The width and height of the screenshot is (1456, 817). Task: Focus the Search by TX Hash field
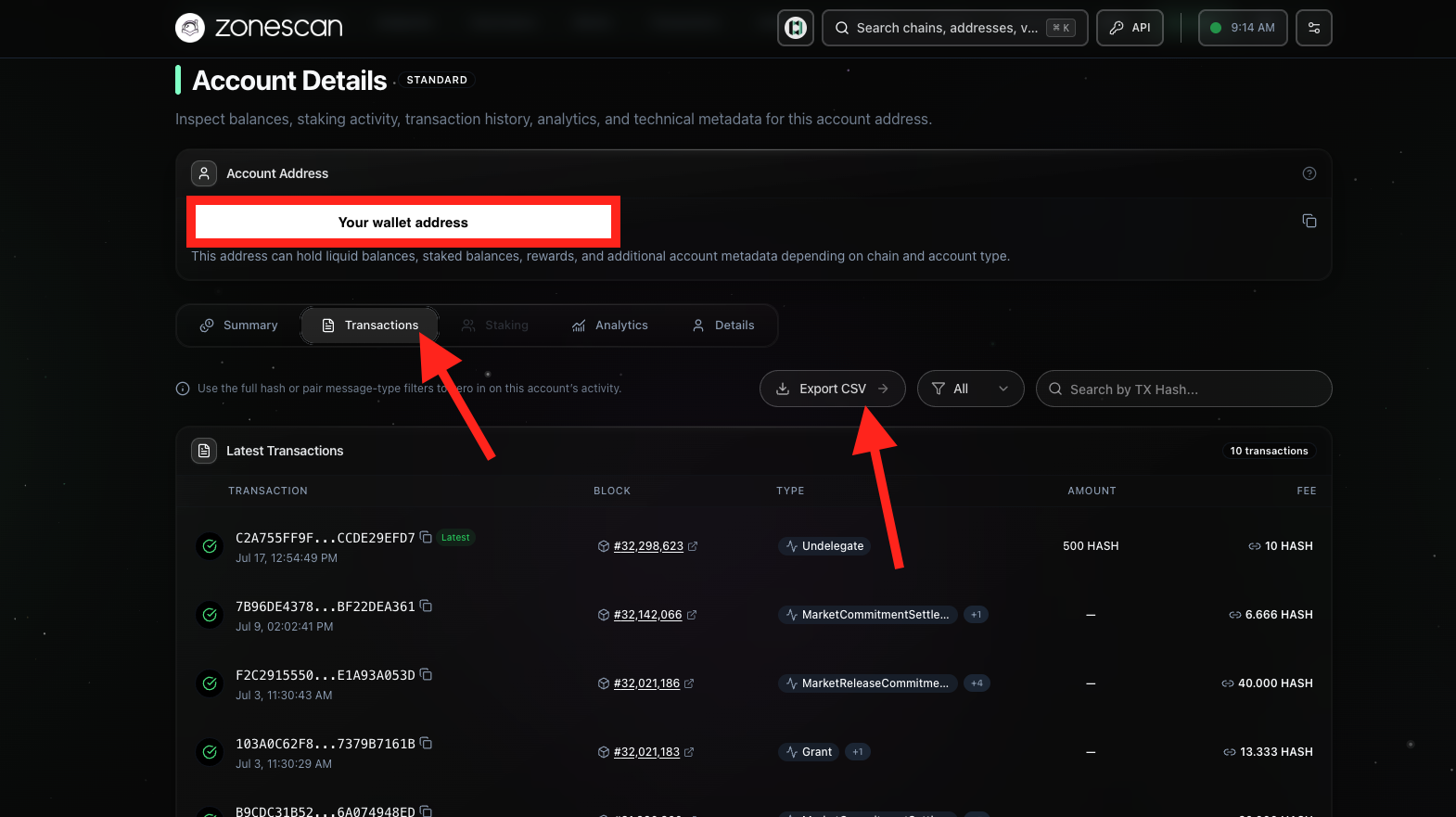[x=1183, y=389]
